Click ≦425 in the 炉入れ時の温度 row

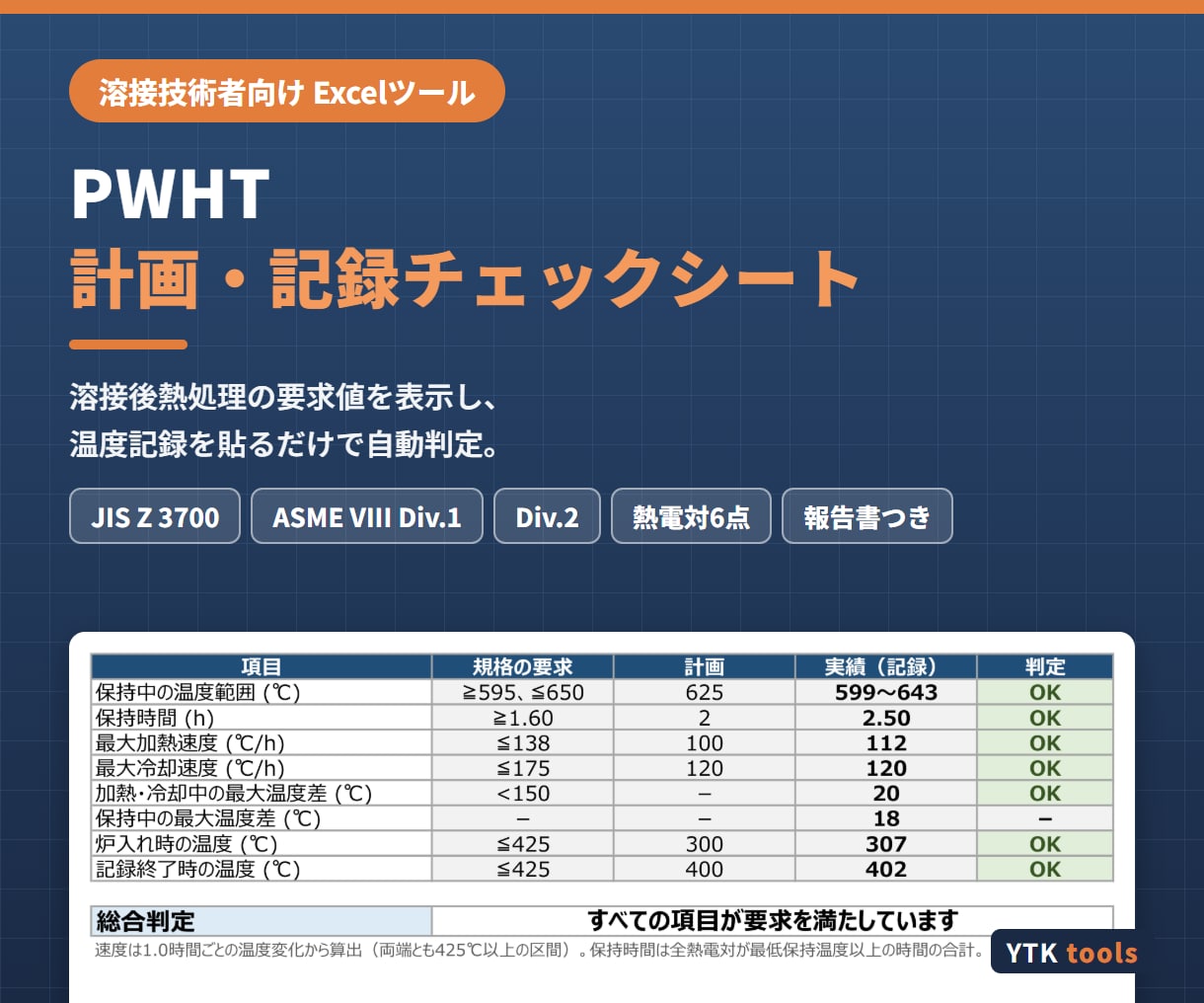(523, 844)
